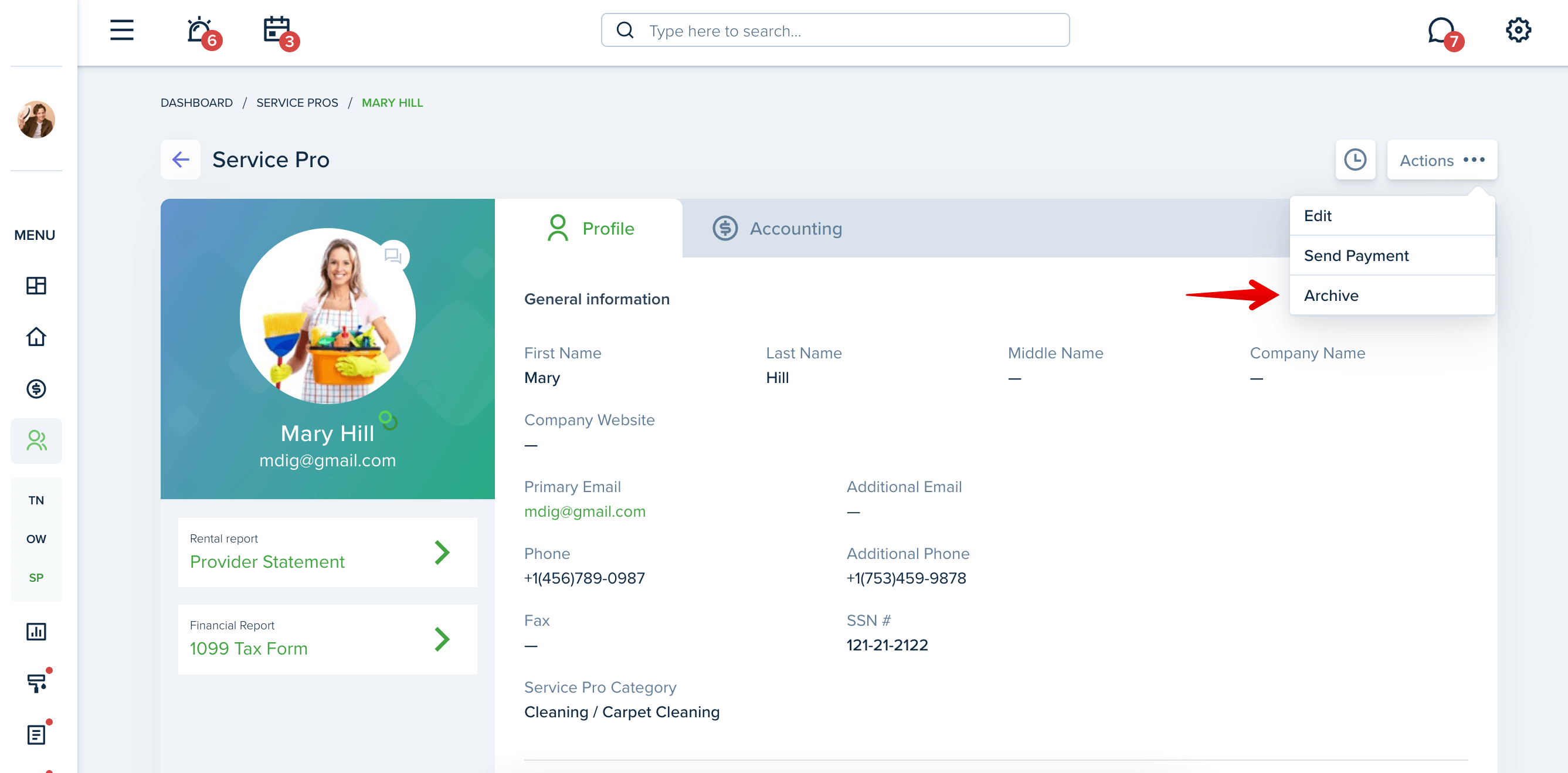This screenshot has width=1568, height=773.
Task: Click phone number +1(456)789-0987
Action: tap(585, 578)
